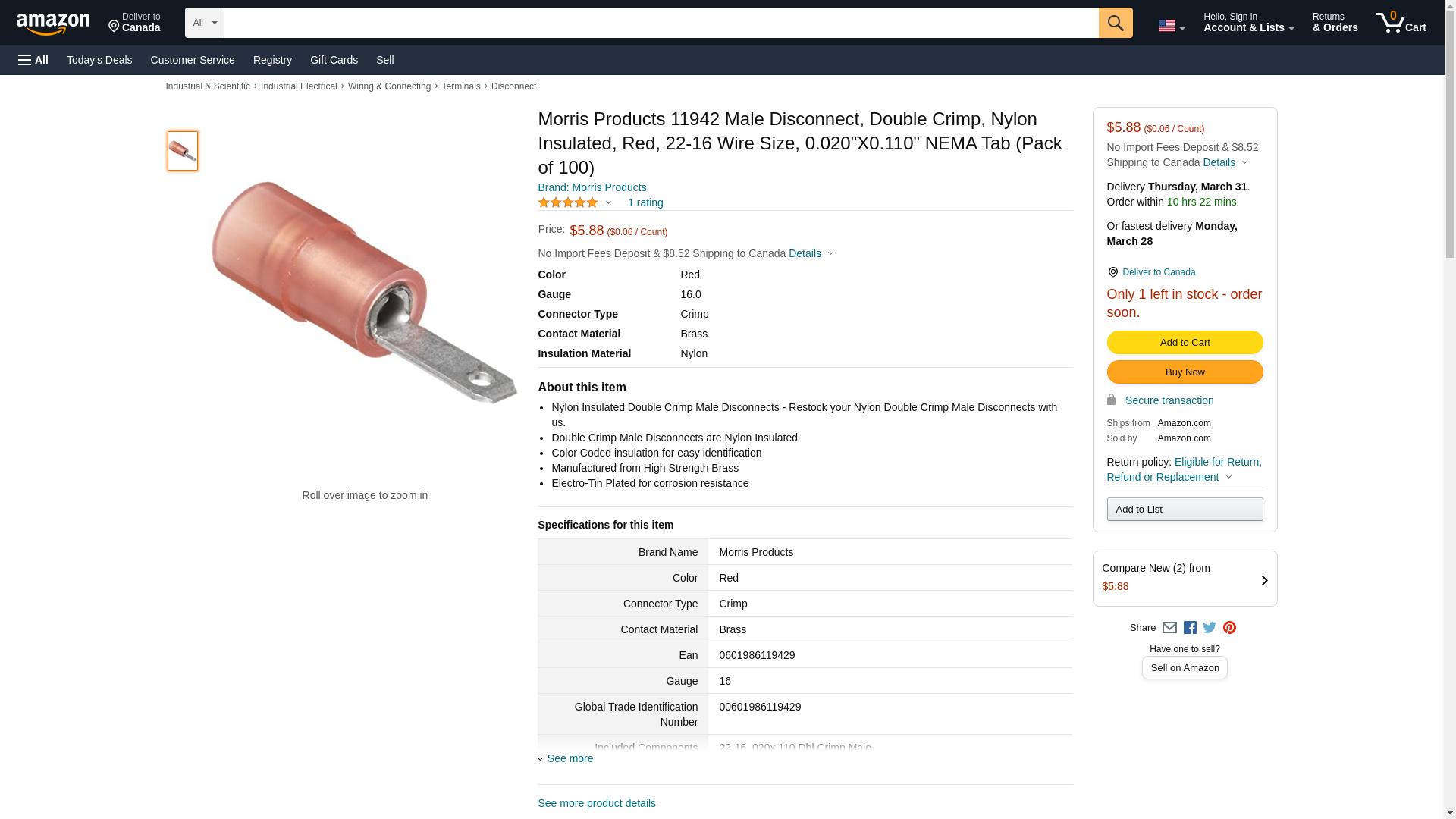Image resolution: width=1456 pixels, height=819 pixels.
Task: Share on Twitter icon
Action: click(1210, 628)
